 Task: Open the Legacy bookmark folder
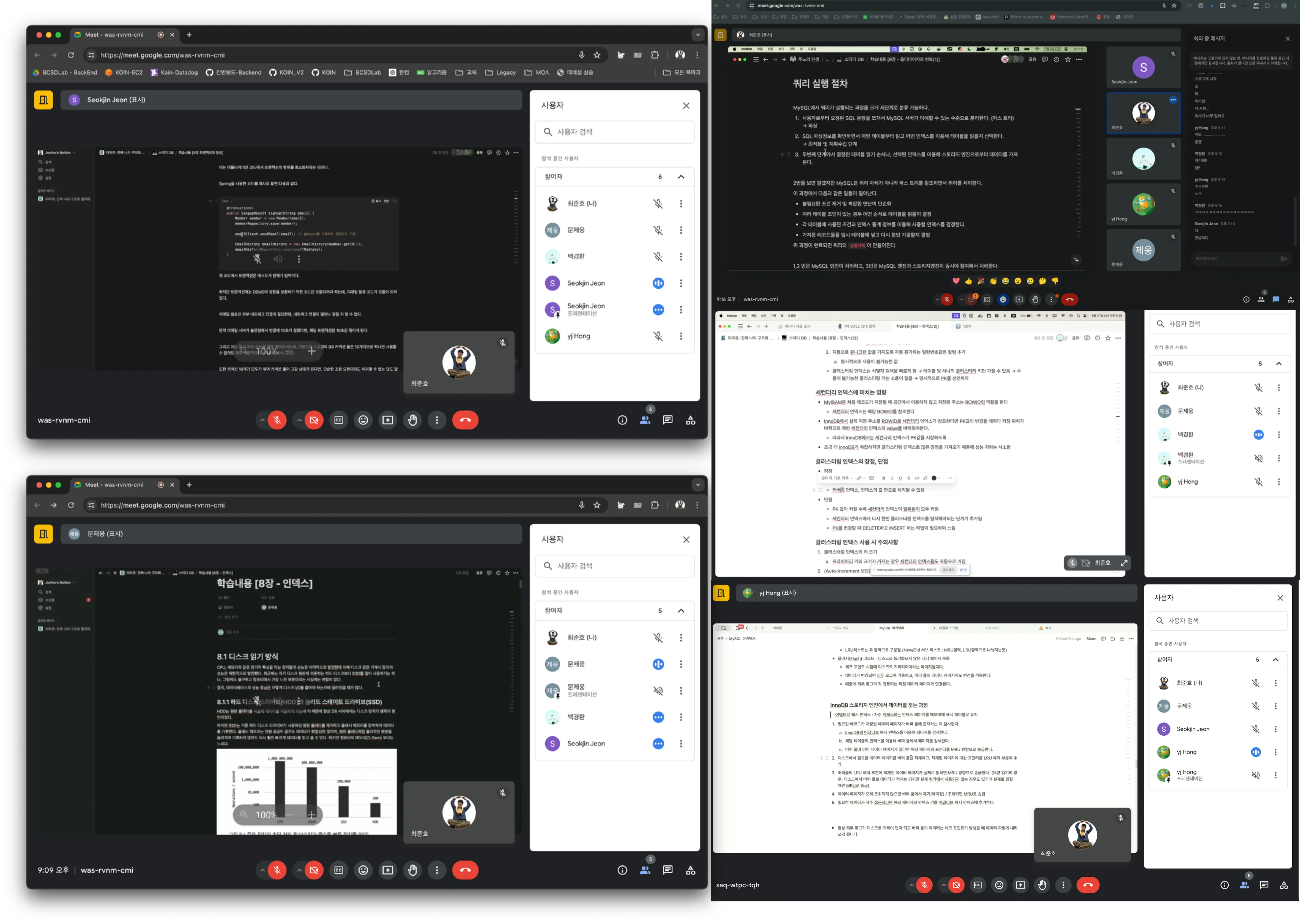pyautogui.click(x=500, y=72)
